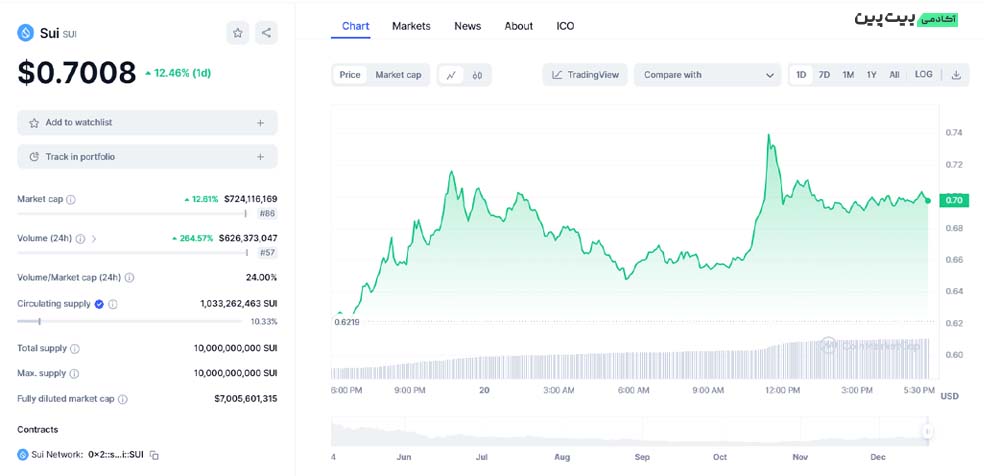Switch to line chart icon
The height and width of the screenshot is (476, 984).
click(451, 75)
